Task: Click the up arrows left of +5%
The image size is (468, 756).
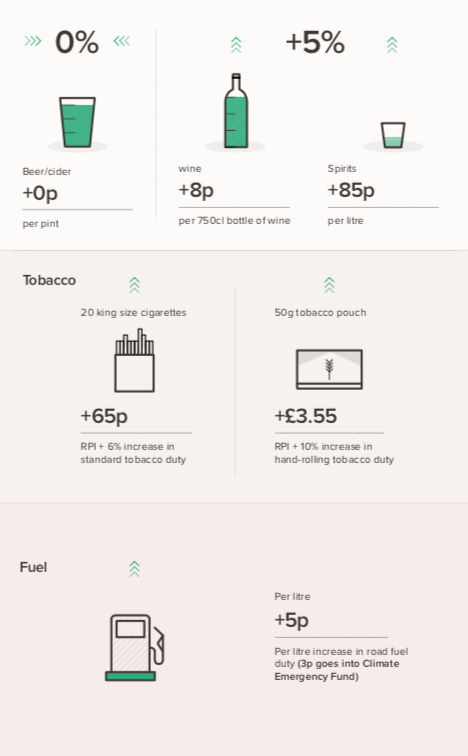Action: coord(236,45)
